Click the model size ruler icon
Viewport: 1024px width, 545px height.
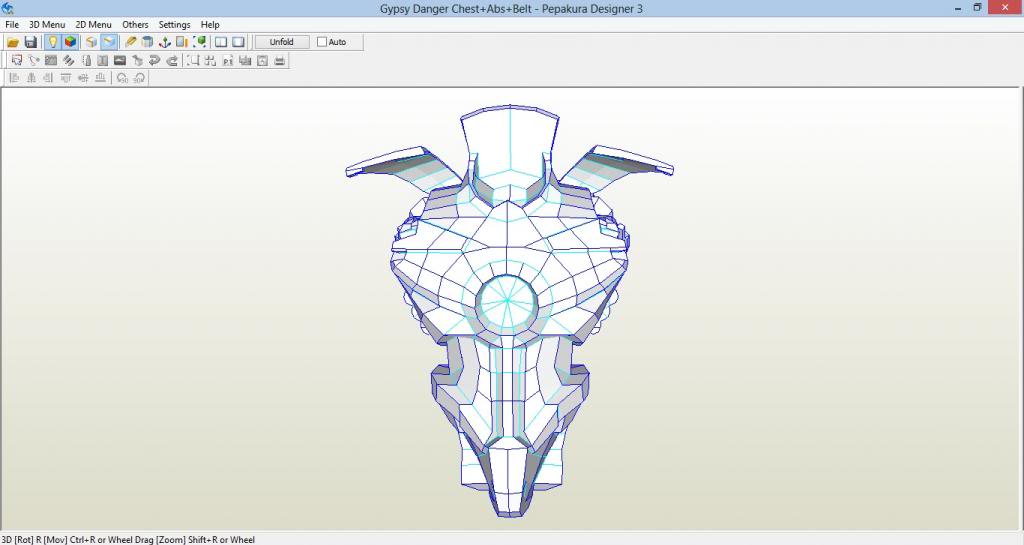point(182,42)
